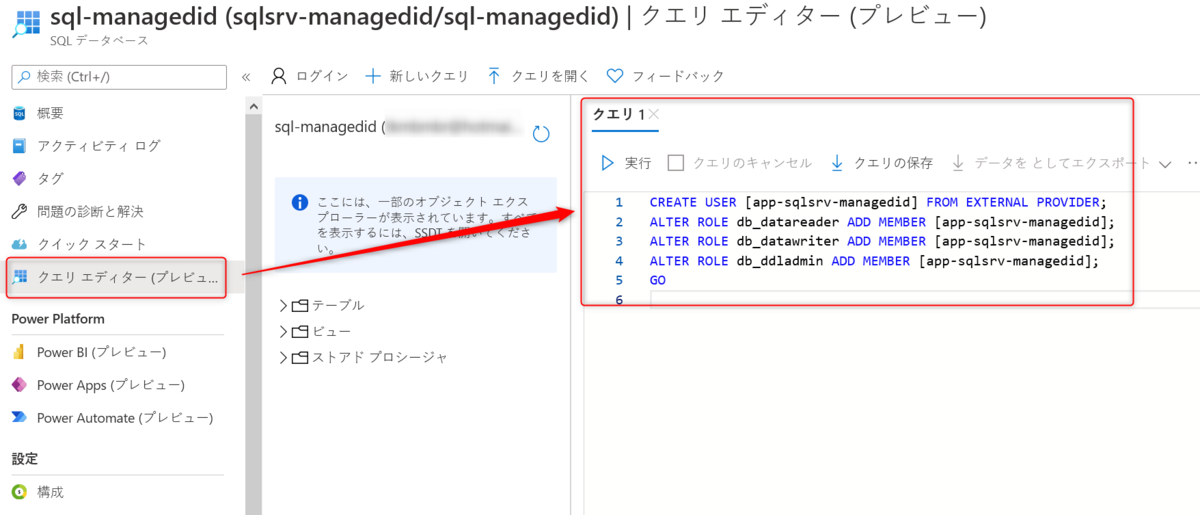Click the play triangle icon for 実行
The width and height of the screenshot is (1200, 515).
tap(608, 163)
